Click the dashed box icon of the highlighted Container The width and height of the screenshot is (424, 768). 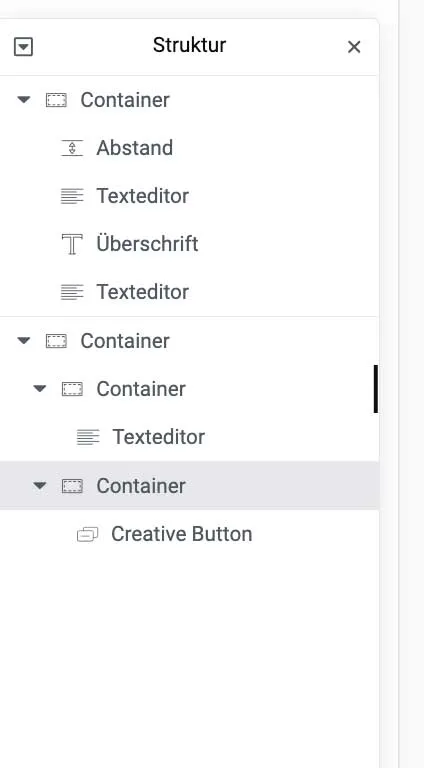72,486
